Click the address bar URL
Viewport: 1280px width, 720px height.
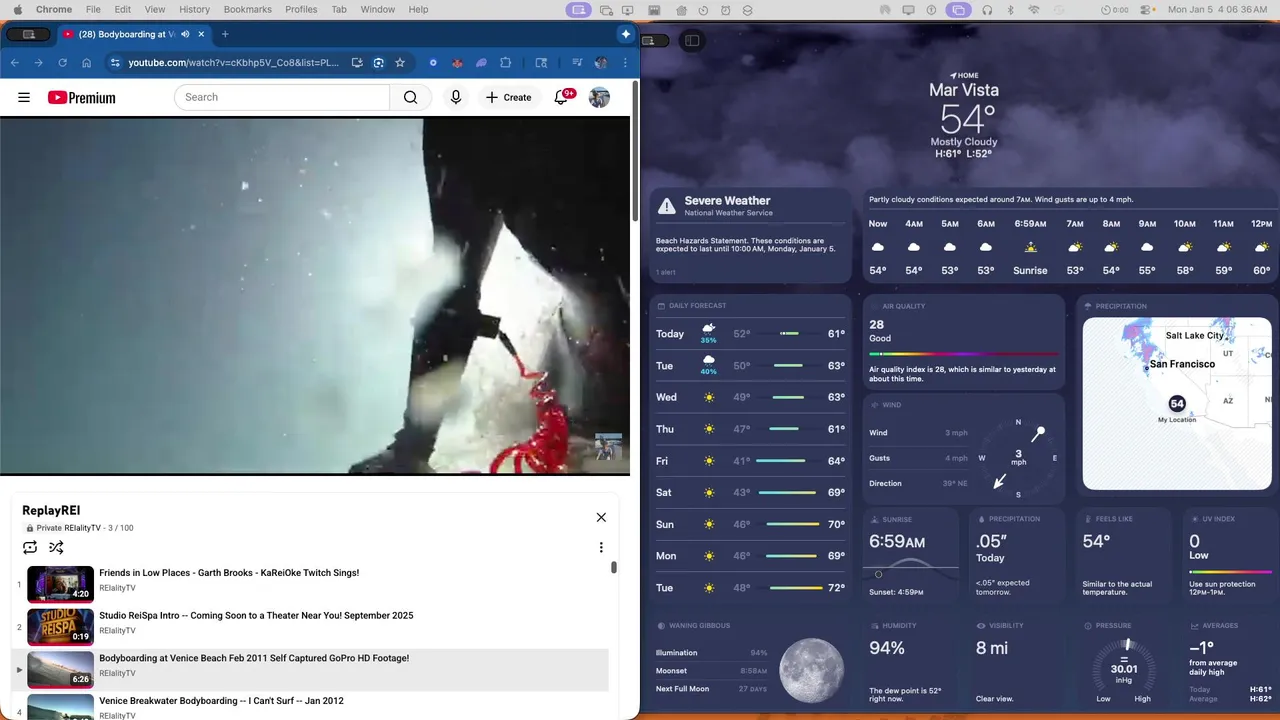pyautogui.click(x=233, y=62)
